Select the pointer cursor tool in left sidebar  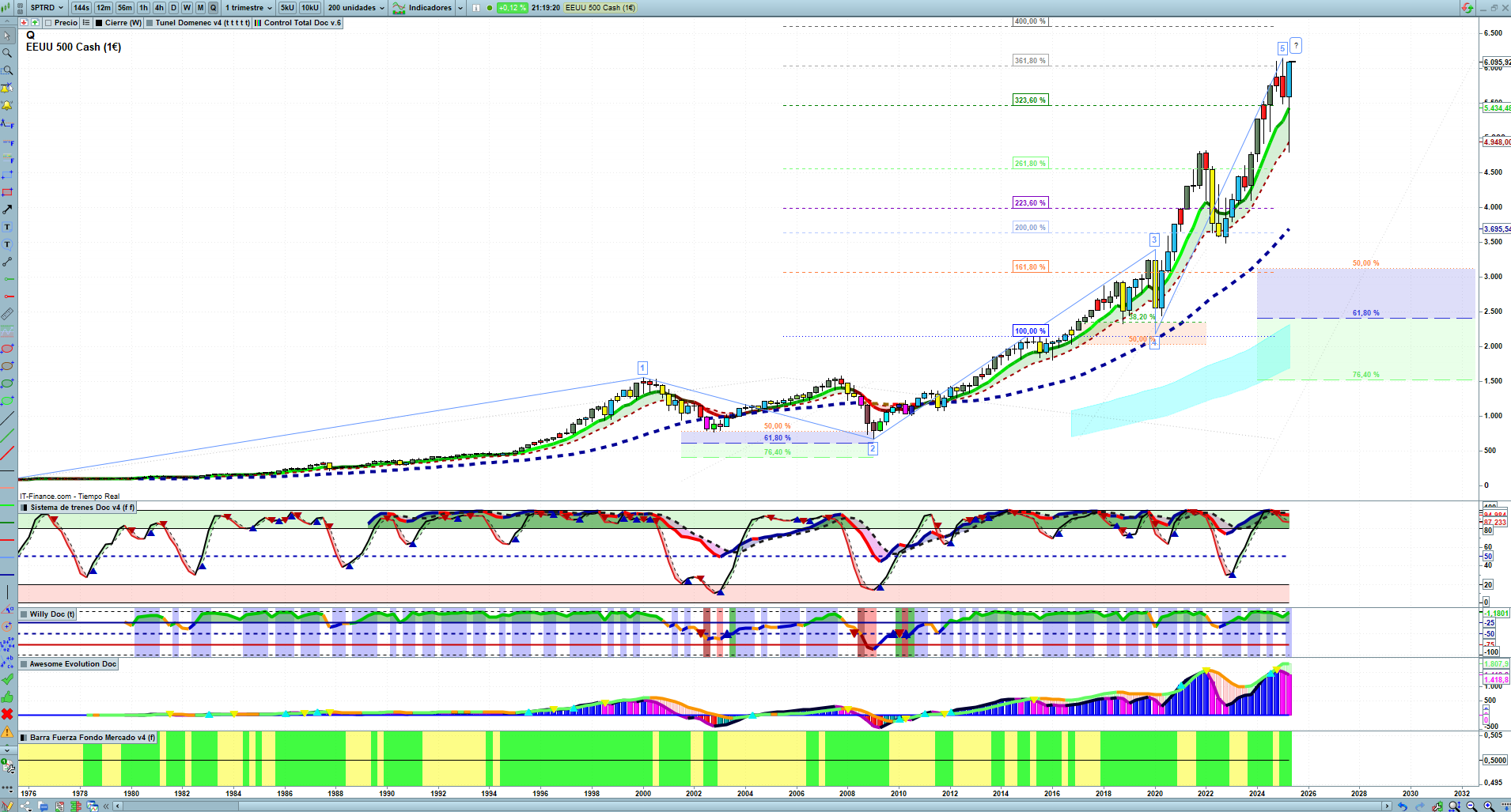pos(7,36)
